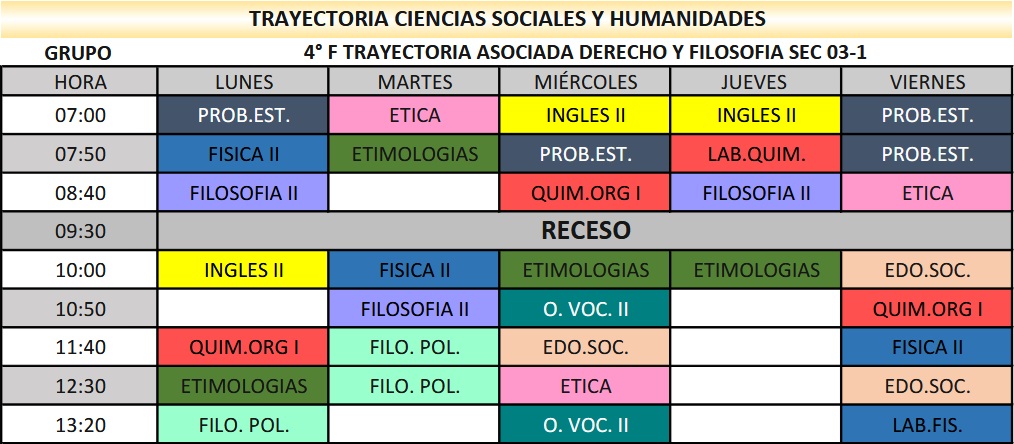Select the 13:20 time cell
Image resolution: width=1014 pixels, height=444 pixels.
[79, 425]
